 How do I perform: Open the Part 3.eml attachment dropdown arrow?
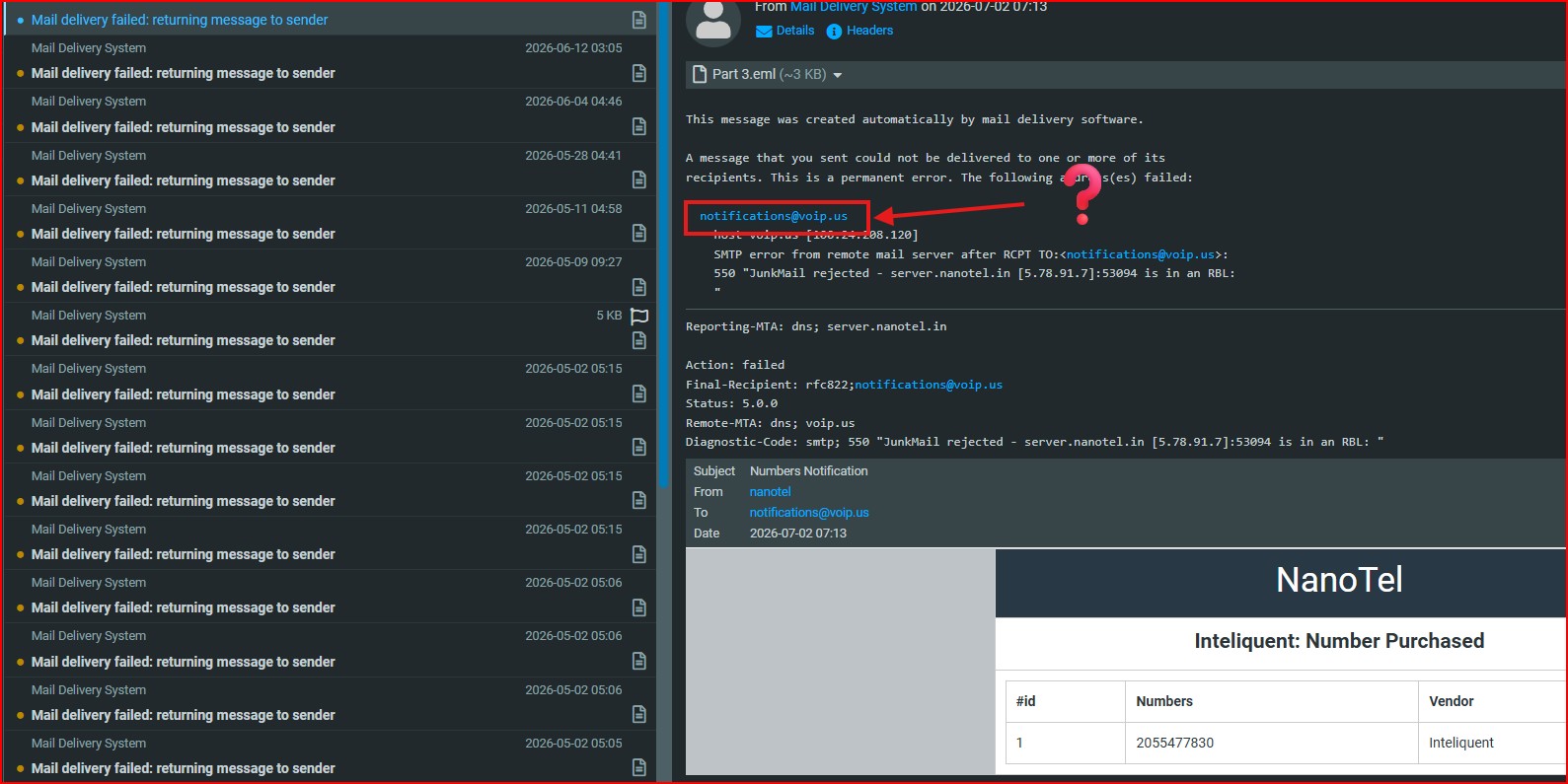point(838,75)
